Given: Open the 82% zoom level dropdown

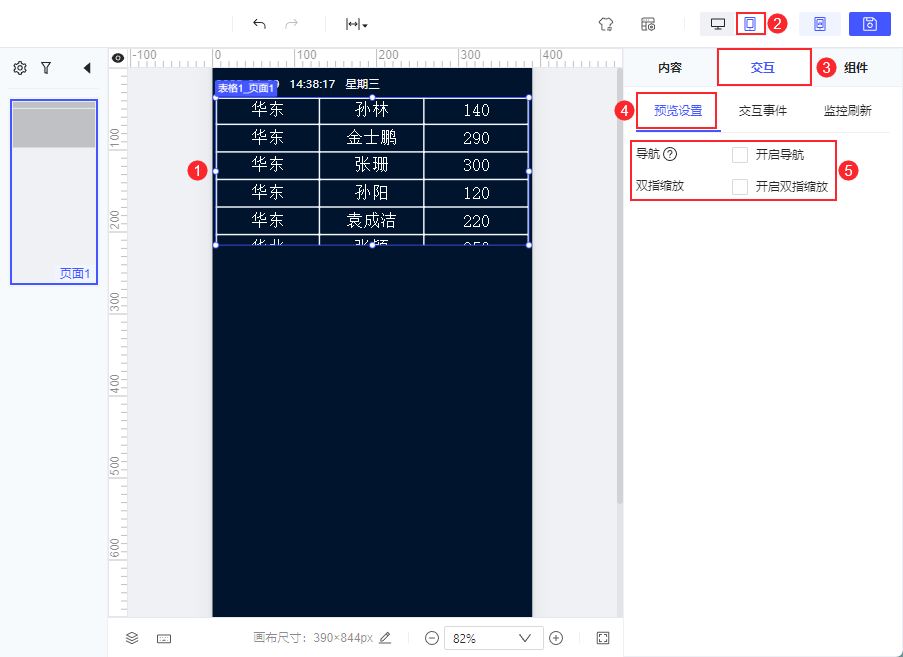Looking at the screenshot, I should 494,638.
